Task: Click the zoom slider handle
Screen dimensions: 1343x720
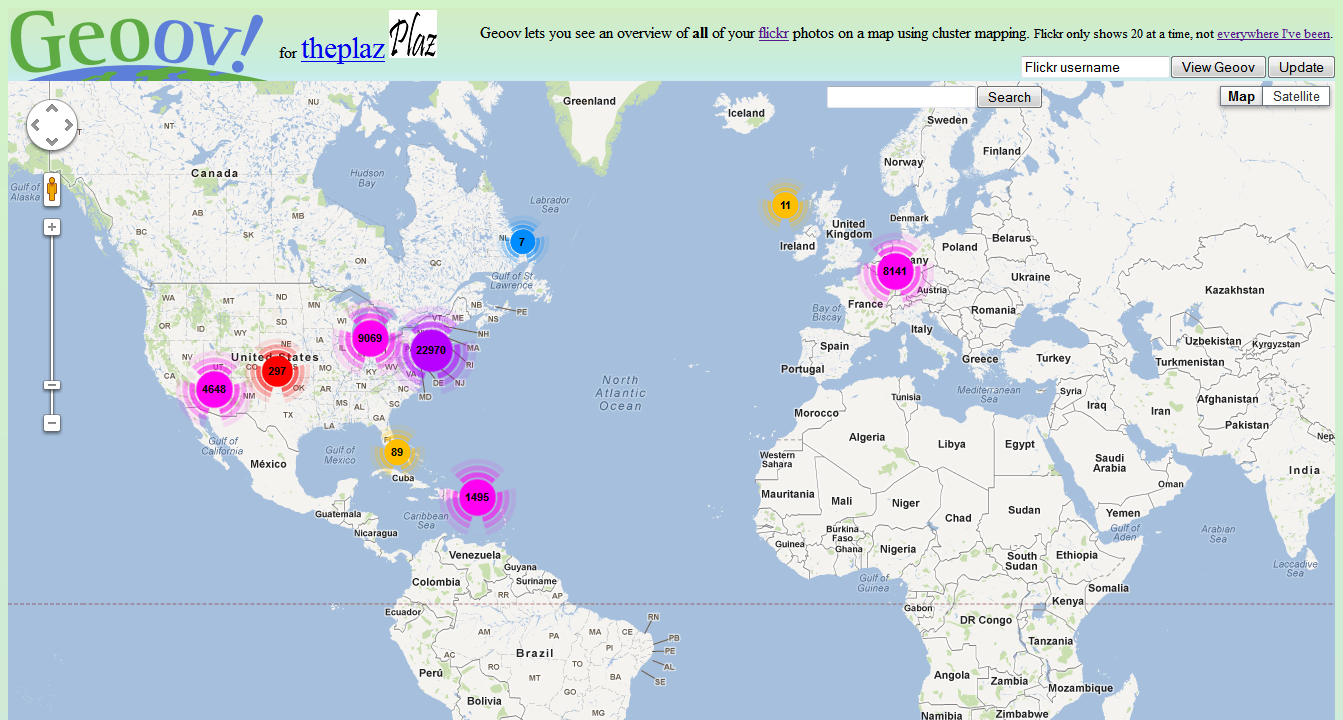Action: pos(52,385)
